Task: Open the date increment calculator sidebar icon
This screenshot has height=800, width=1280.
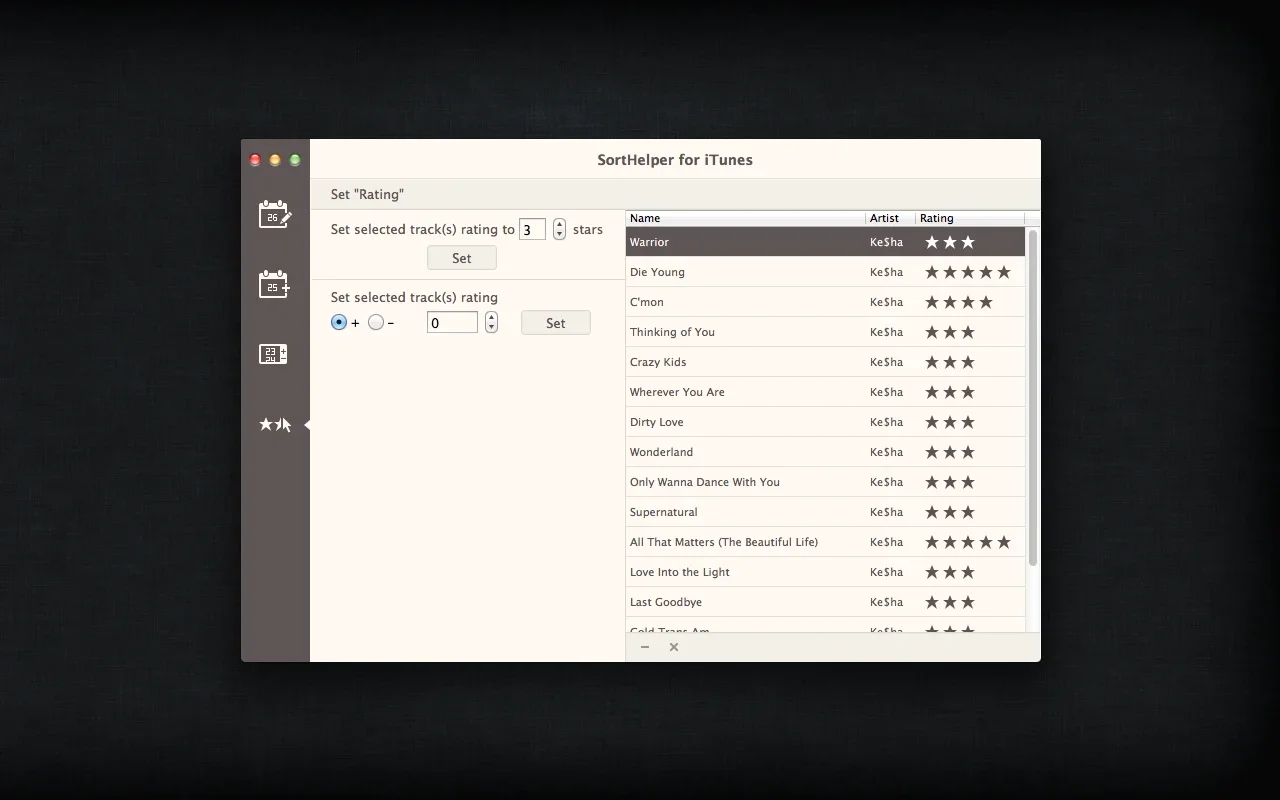Action: point(273,354)
